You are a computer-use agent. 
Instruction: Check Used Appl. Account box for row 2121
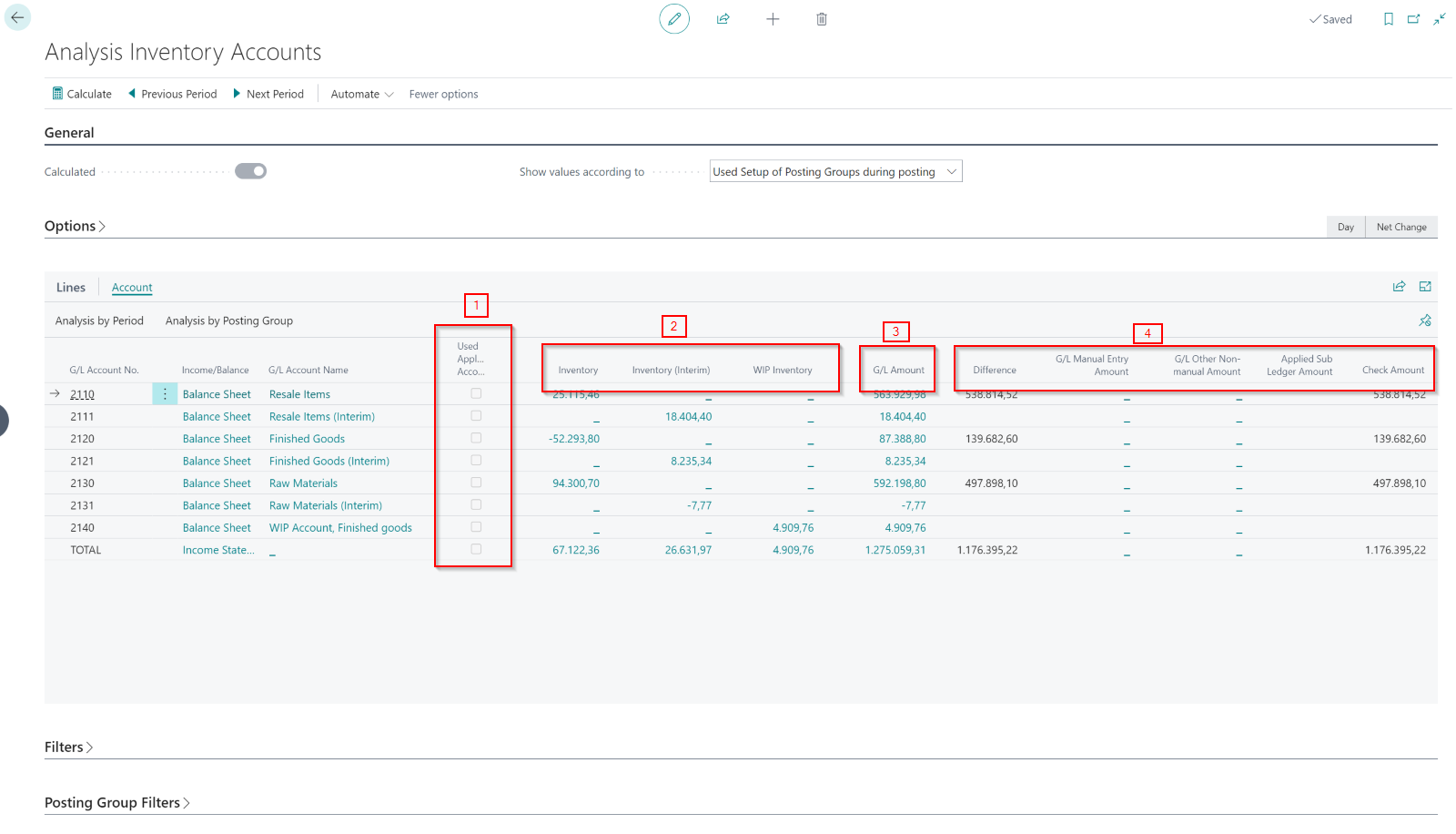[476, 461]
